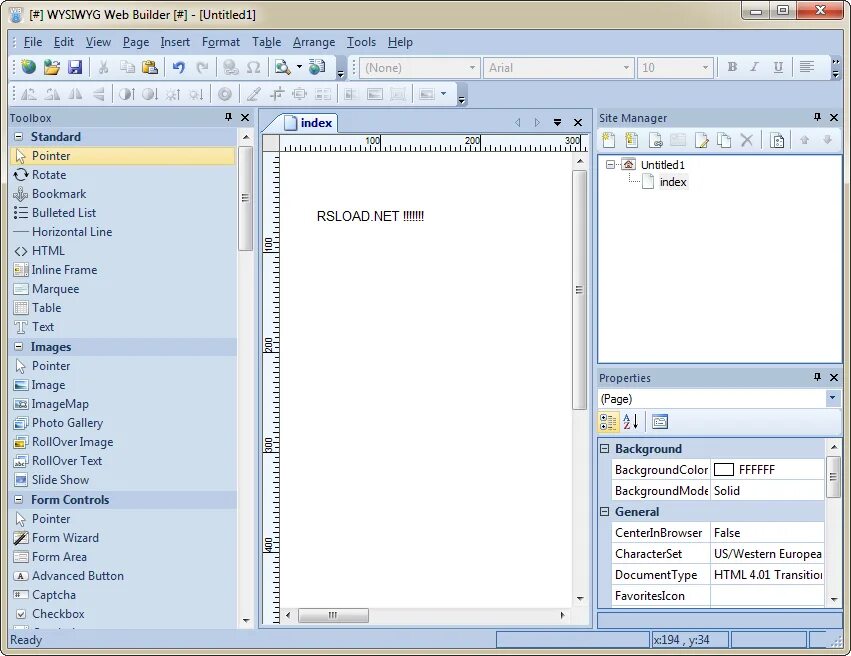The image size is (851, 656).
Task: Select the Rotate tool in Toolbox
Action: [x=123, y=175]
